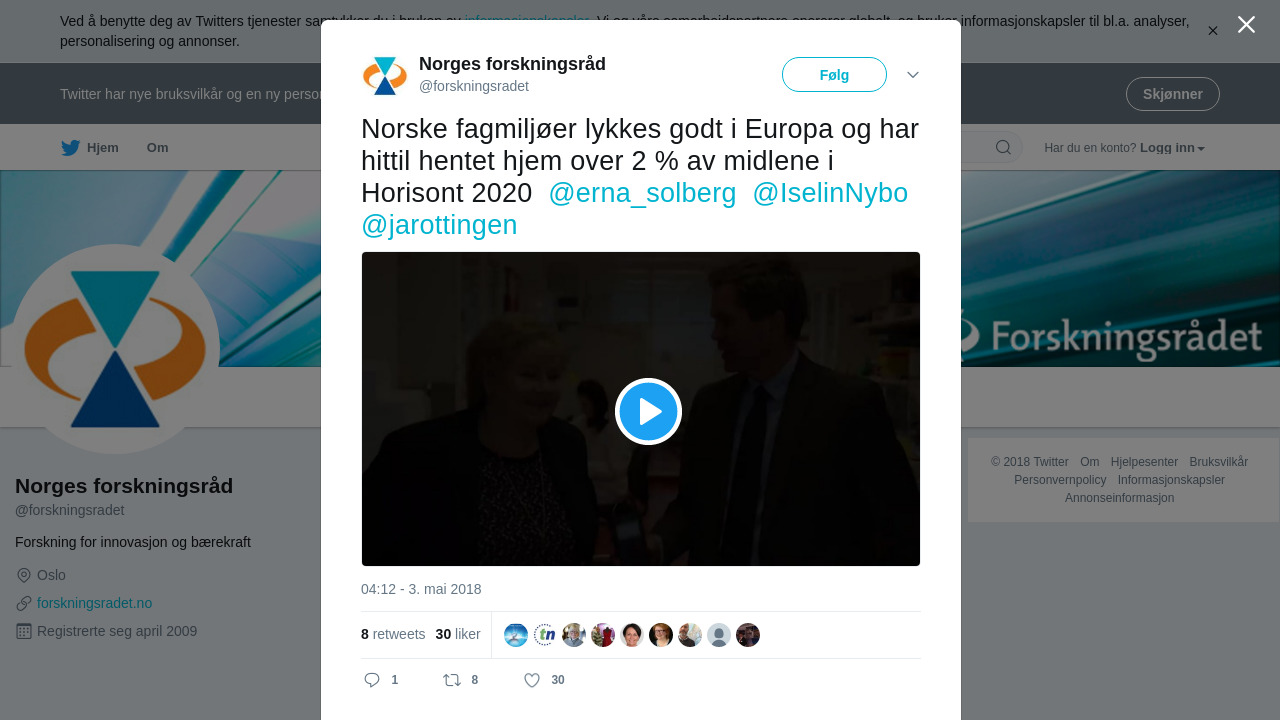Open the @erna_solberg mention
The width and height of the screenshot is (1280, 720).
(x=642, y=193)
